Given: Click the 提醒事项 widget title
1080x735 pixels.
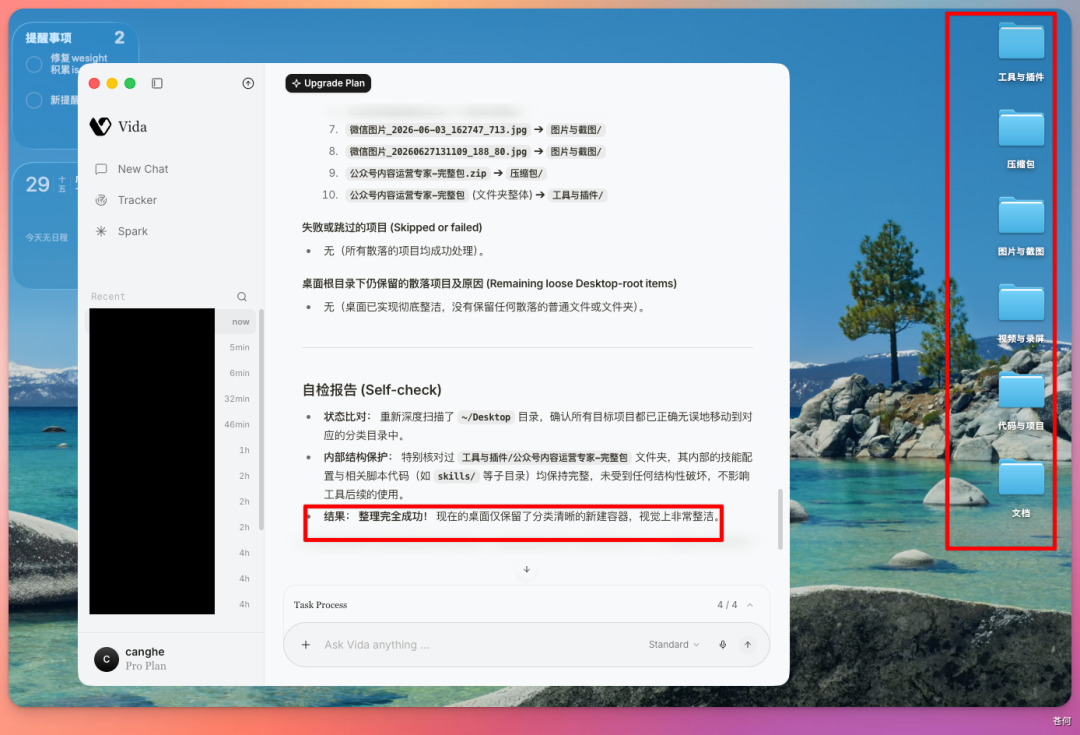Looking at the screenshot, I should [x=48, y=38].
